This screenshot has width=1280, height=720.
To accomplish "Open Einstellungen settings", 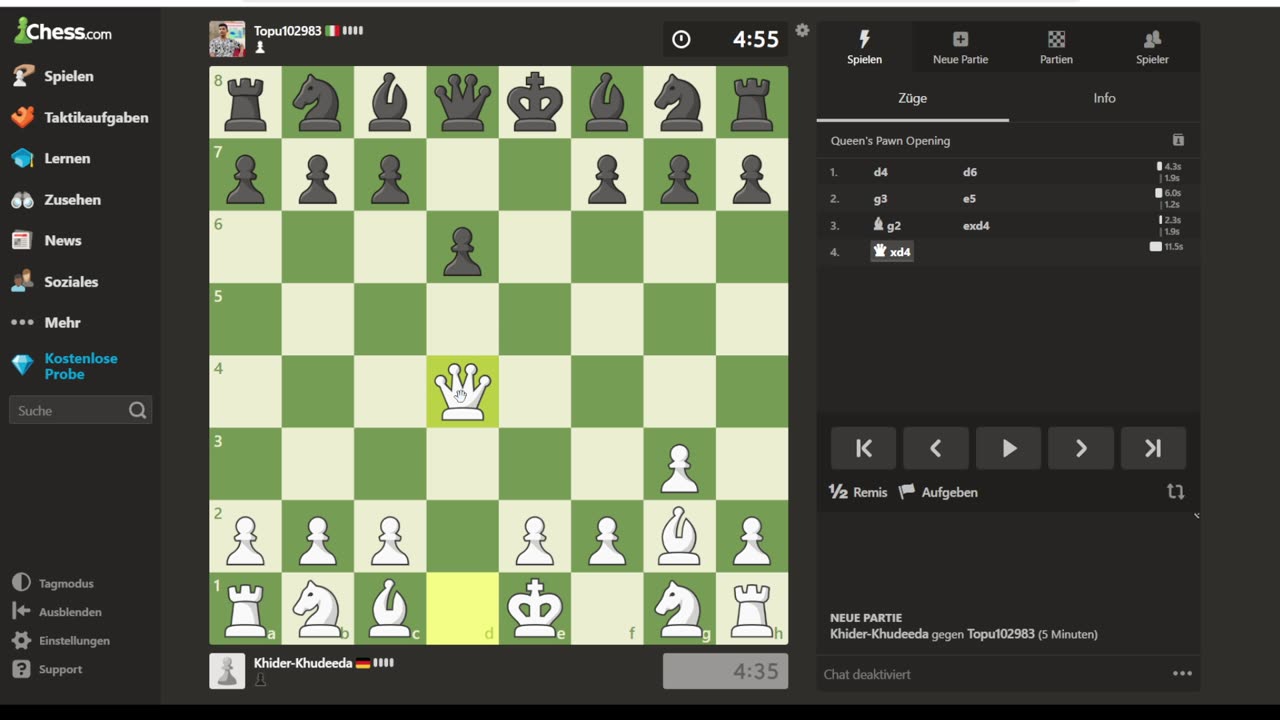I will [60, 640].
